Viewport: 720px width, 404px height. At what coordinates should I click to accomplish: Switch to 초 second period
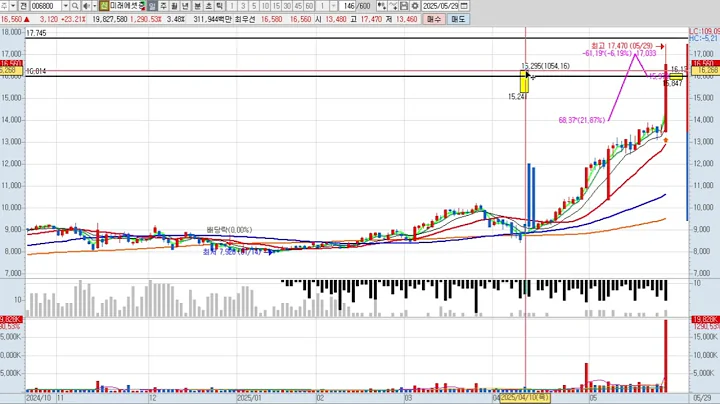point(208,6)
